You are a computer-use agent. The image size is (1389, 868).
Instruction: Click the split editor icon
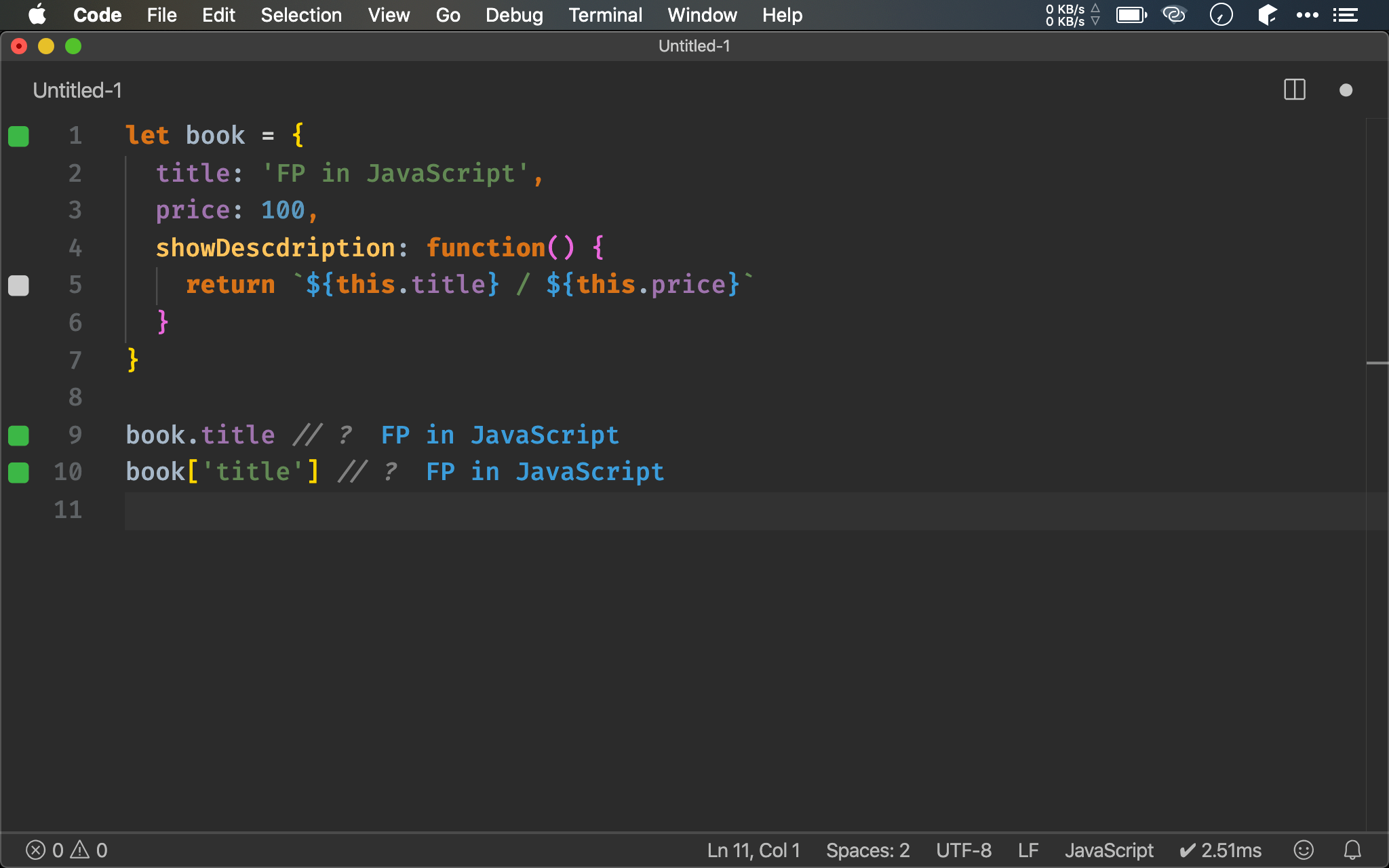(1294, 90)
